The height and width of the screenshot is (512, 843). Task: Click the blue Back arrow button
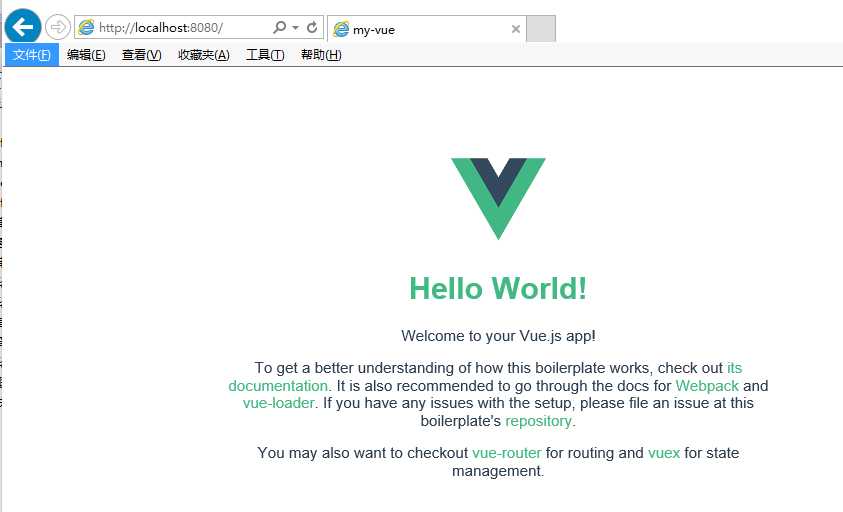click(x=23, y=26)
